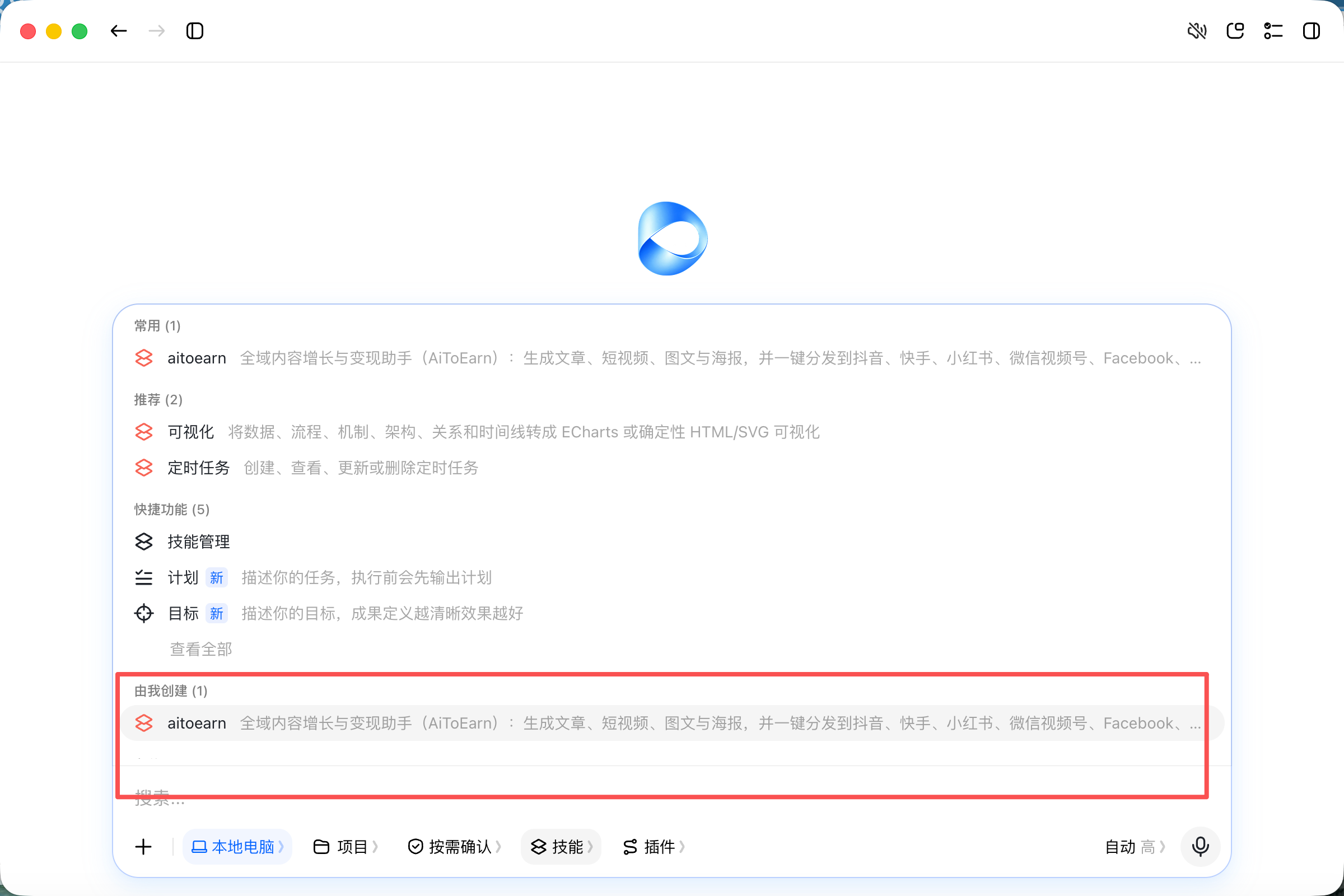The image size is (1344, 896).
Task: Open the 本地电脑 dropdown
Action: [x=237, y=847]
